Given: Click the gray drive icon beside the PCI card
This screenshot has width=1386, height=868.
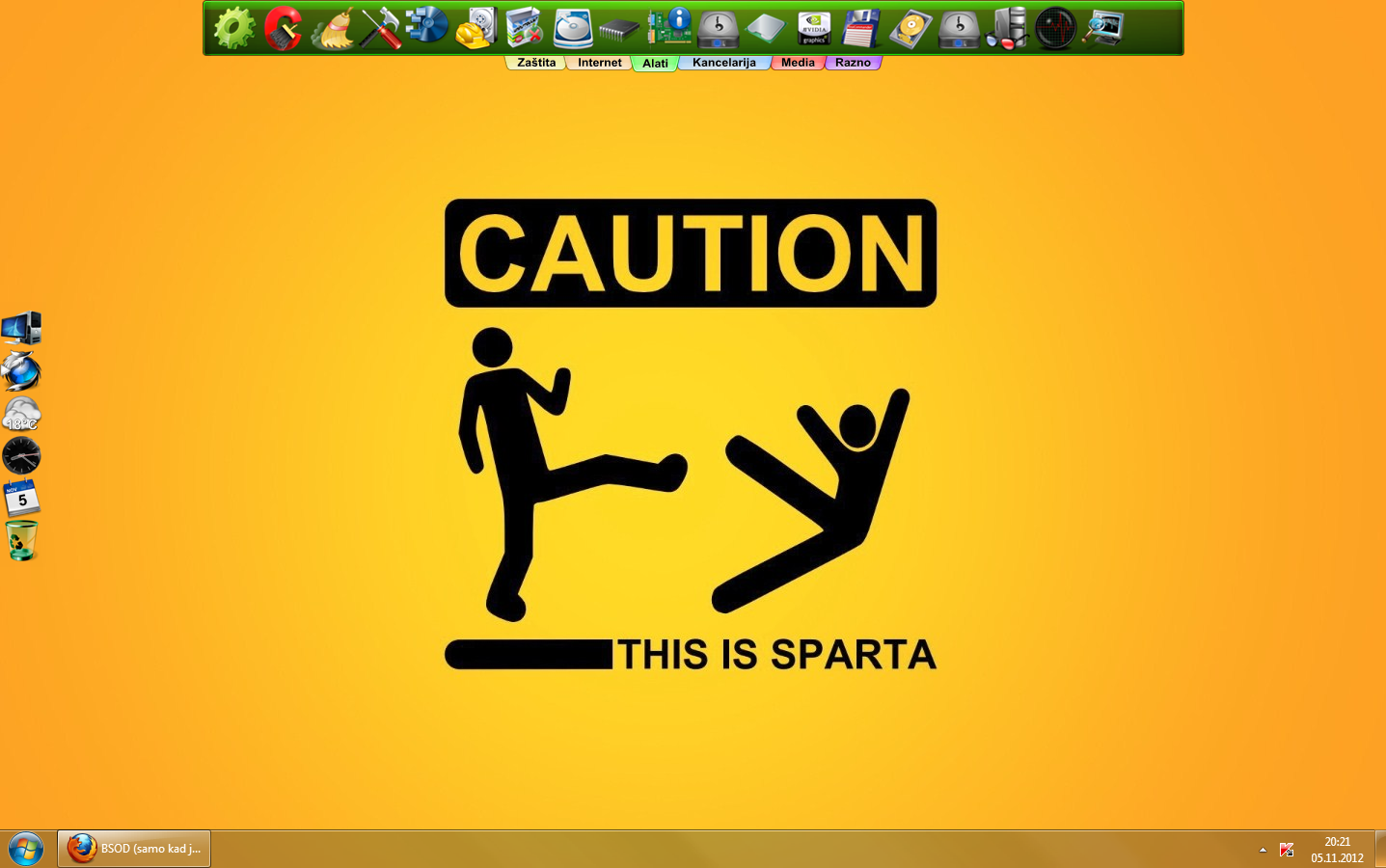Looking at the screenshot, I should [718, 28].
